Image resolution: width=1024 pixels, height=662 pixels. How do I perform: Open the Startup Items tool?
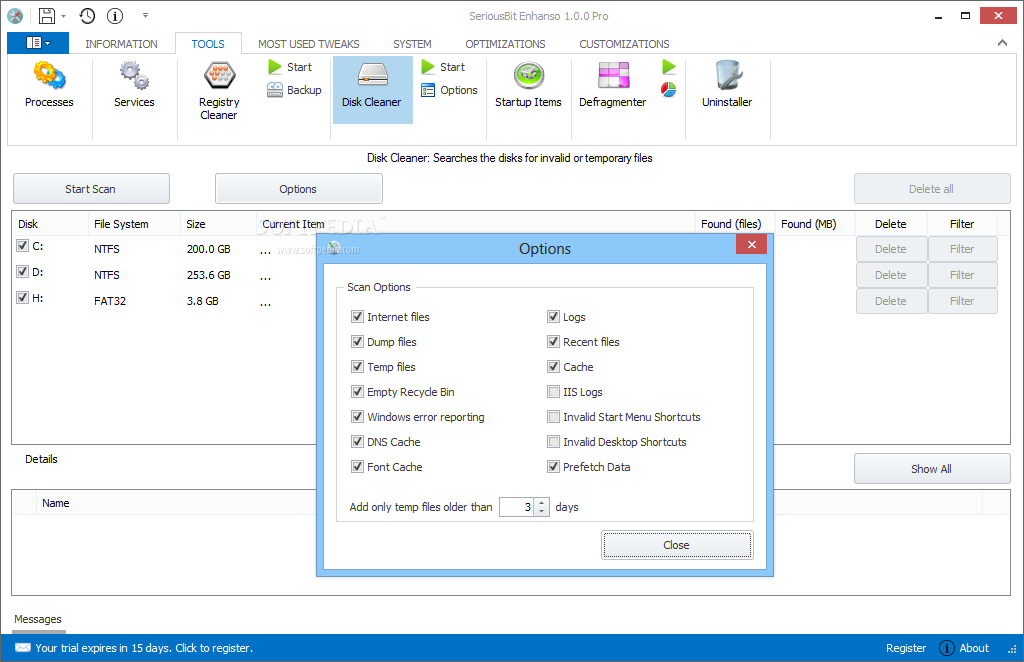point(528,85)
